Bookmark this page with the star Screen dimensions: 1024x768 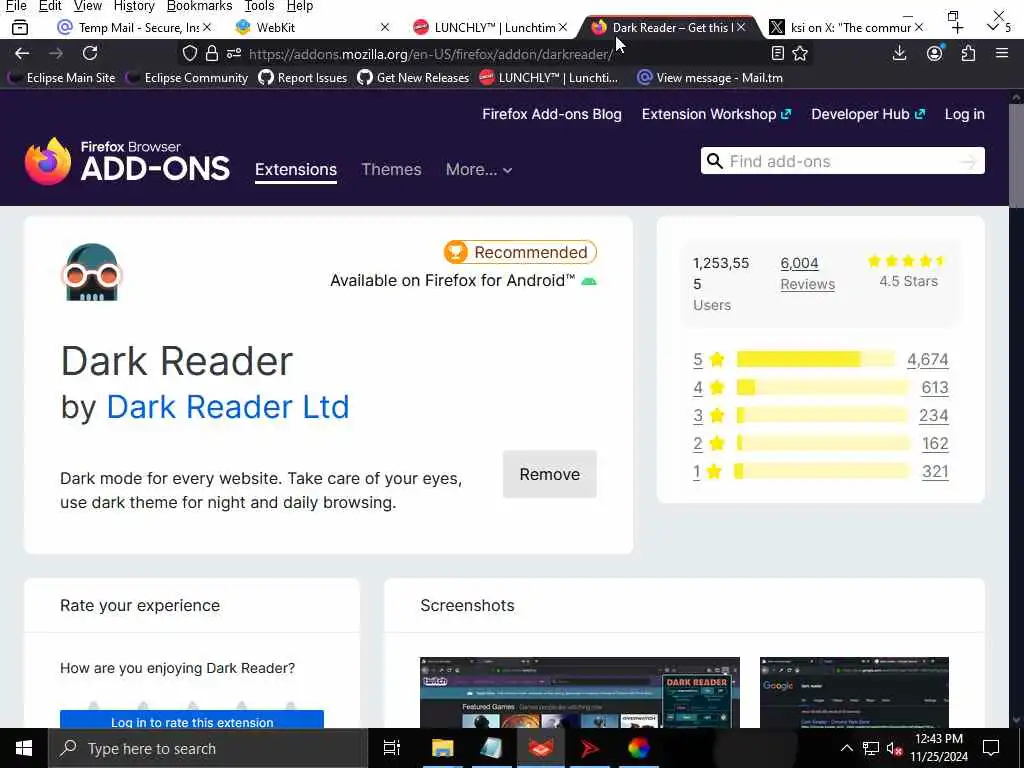(800, 54)
